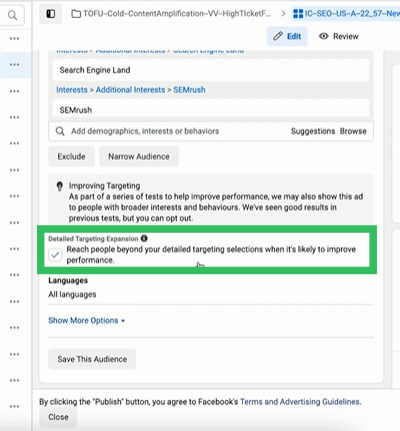Switch to the Review tab

(x=339, y=36)
